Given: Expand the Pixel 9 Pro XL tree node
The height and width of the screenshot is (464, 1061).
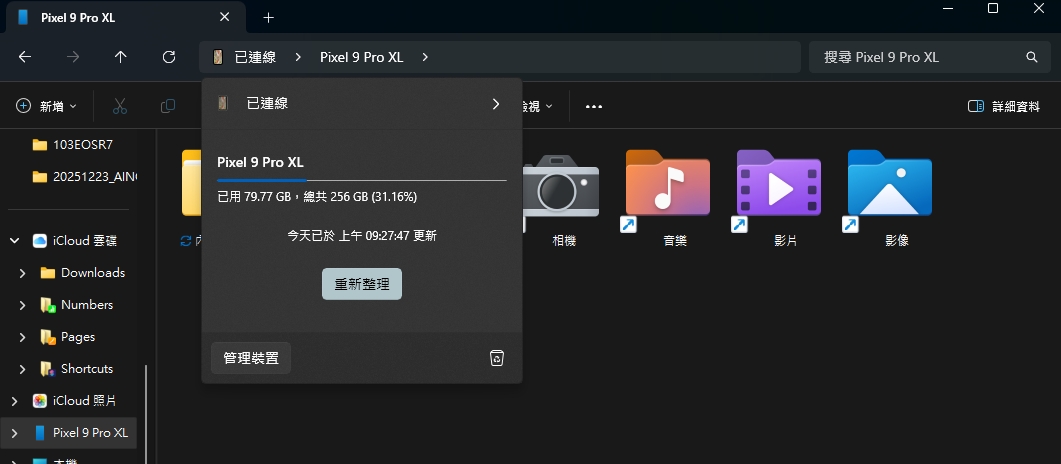Looking at the screenshot, I should point(14,433).
